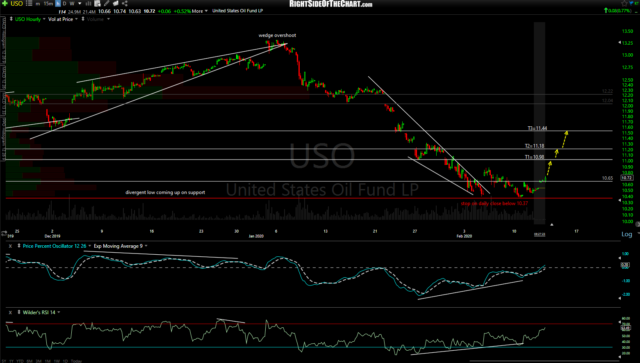Click the 12.22 horizontal line label

[x=607, y=91]
